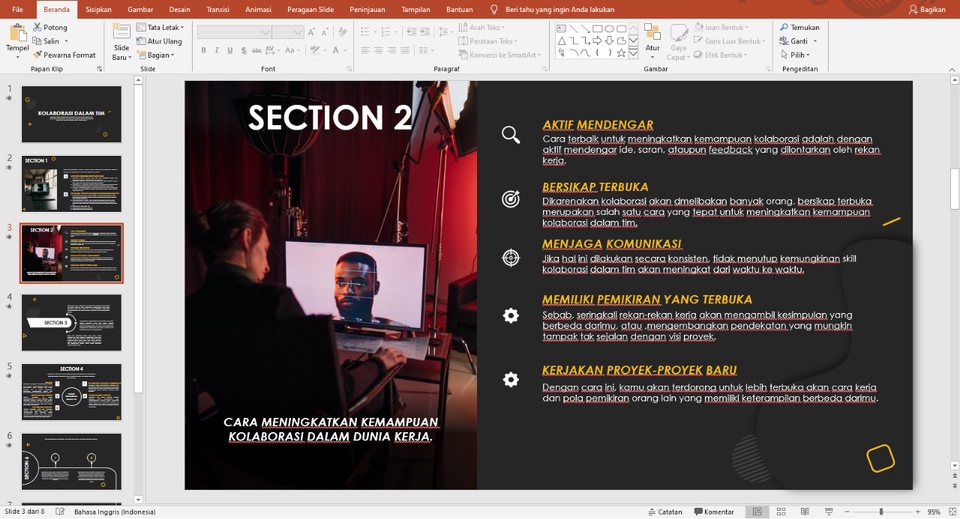This screenshot has height=519, width=960.
Task: Toggle underline text formatting
Action: pyautogui.click(x=230, y=50)
